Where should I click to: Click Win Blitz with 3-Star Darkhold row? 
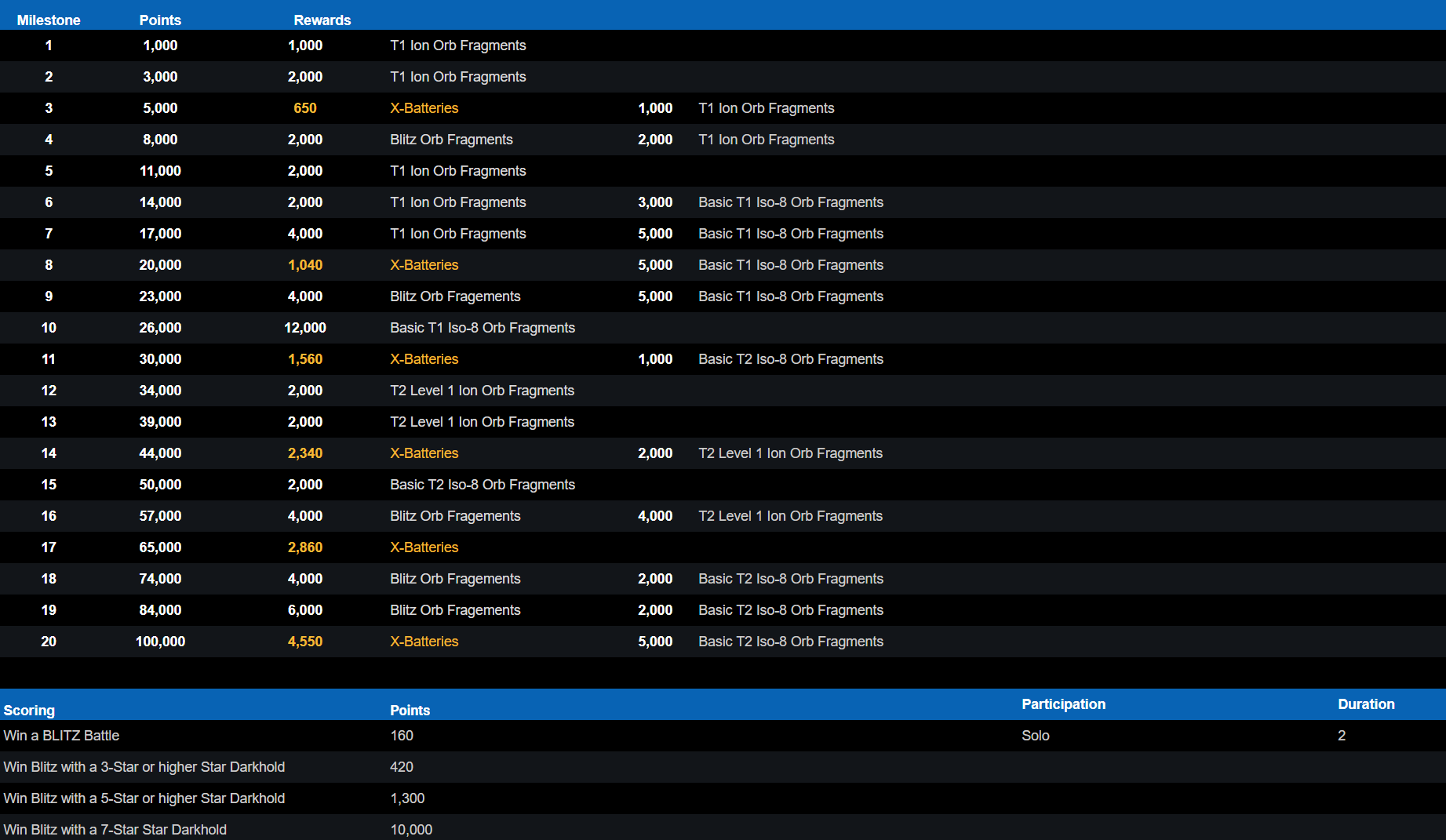144,767
